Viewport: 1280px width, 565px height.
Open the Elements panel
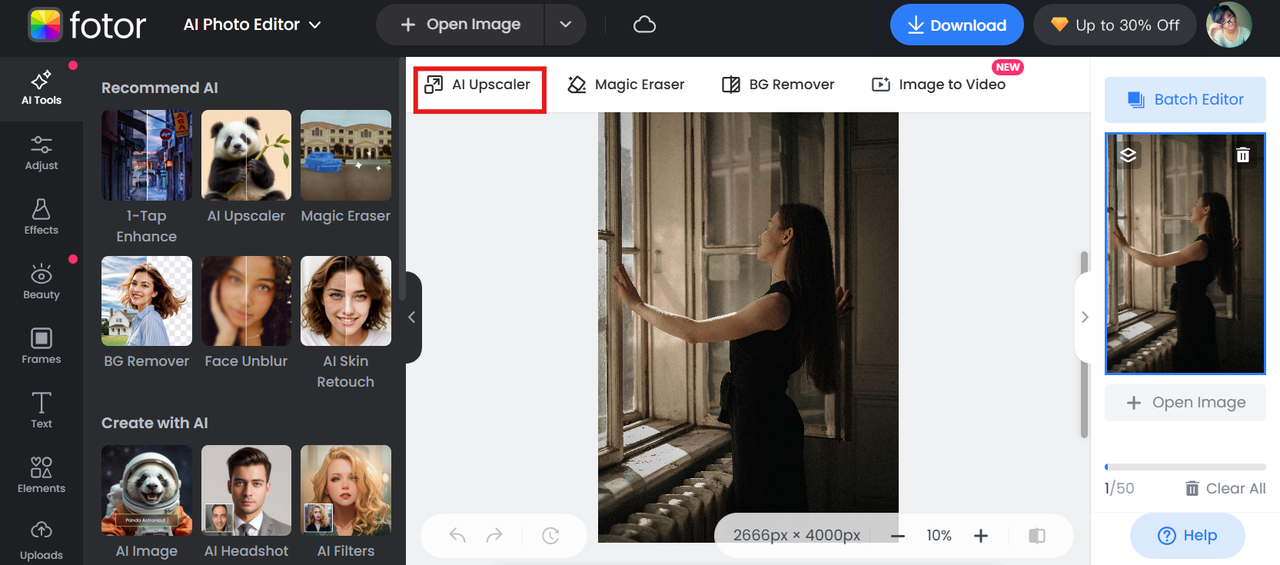pos(41,475)
